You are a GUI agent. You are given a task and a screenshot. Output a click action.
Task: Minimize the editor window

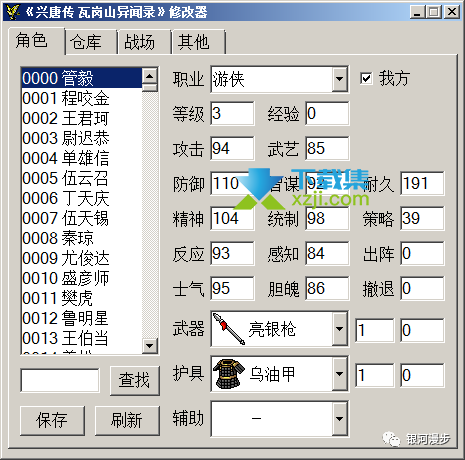(417, 12)
